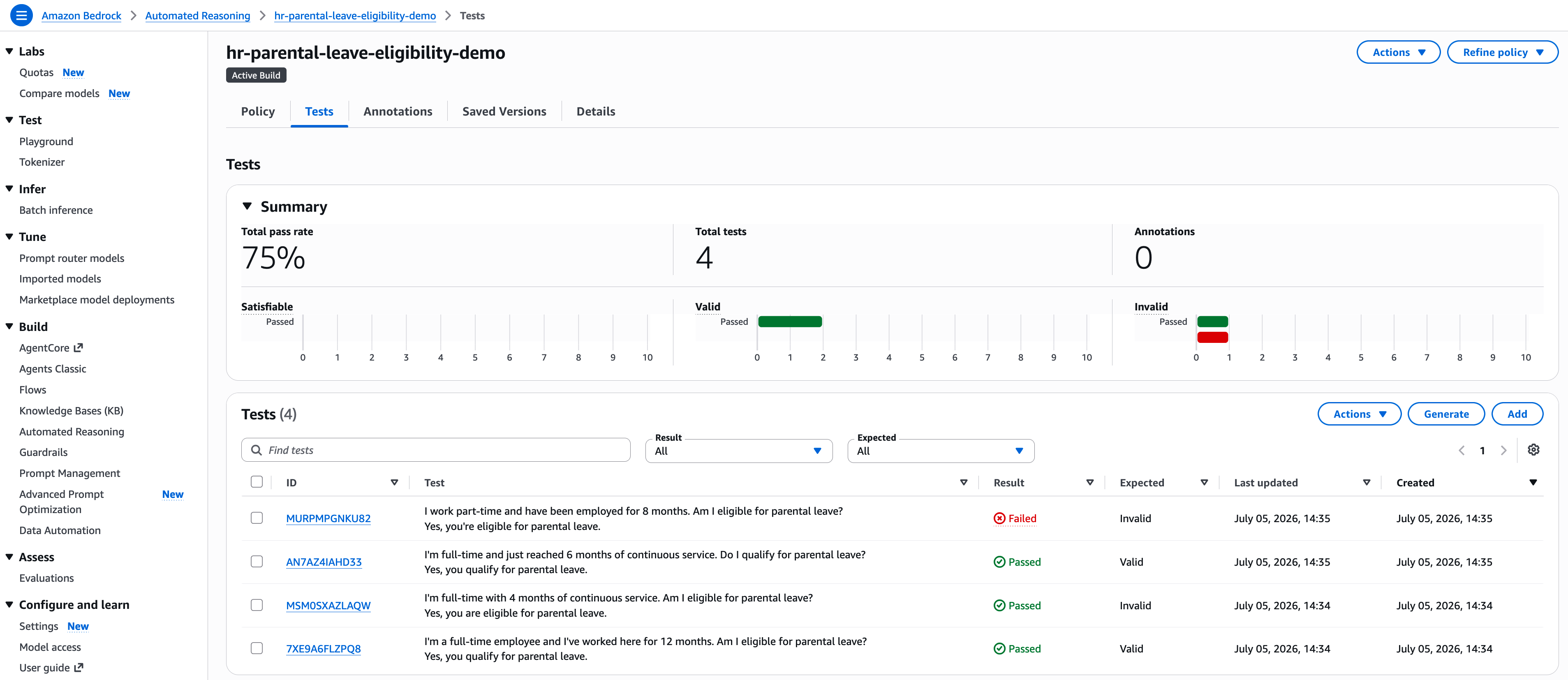Screen dimensions: 1568x680
Task: Click the Passed check icon for 7XE9A6FLZPQ8
Action: [x=999, y=649]
